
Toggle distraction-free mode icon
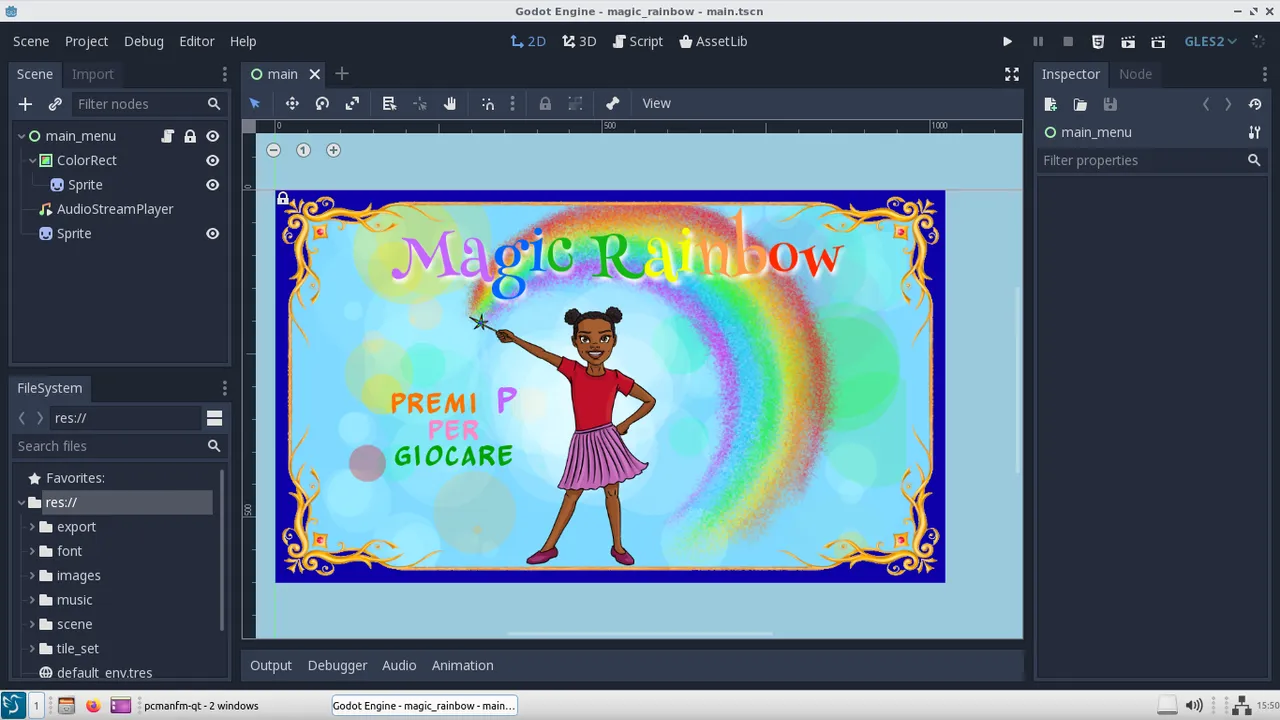point(1012,74)
